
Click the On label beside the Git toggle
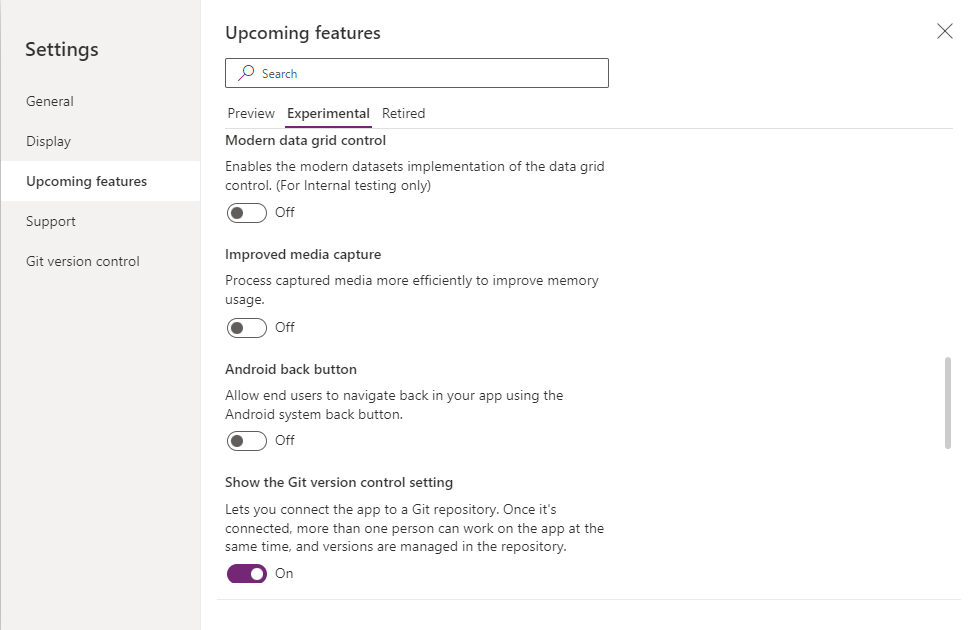coord(284,573)
